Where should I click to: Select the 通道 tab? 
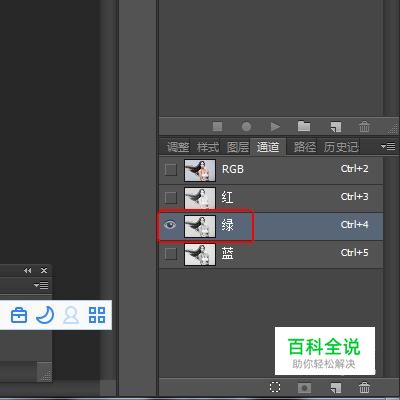click(x=268, y=147)
